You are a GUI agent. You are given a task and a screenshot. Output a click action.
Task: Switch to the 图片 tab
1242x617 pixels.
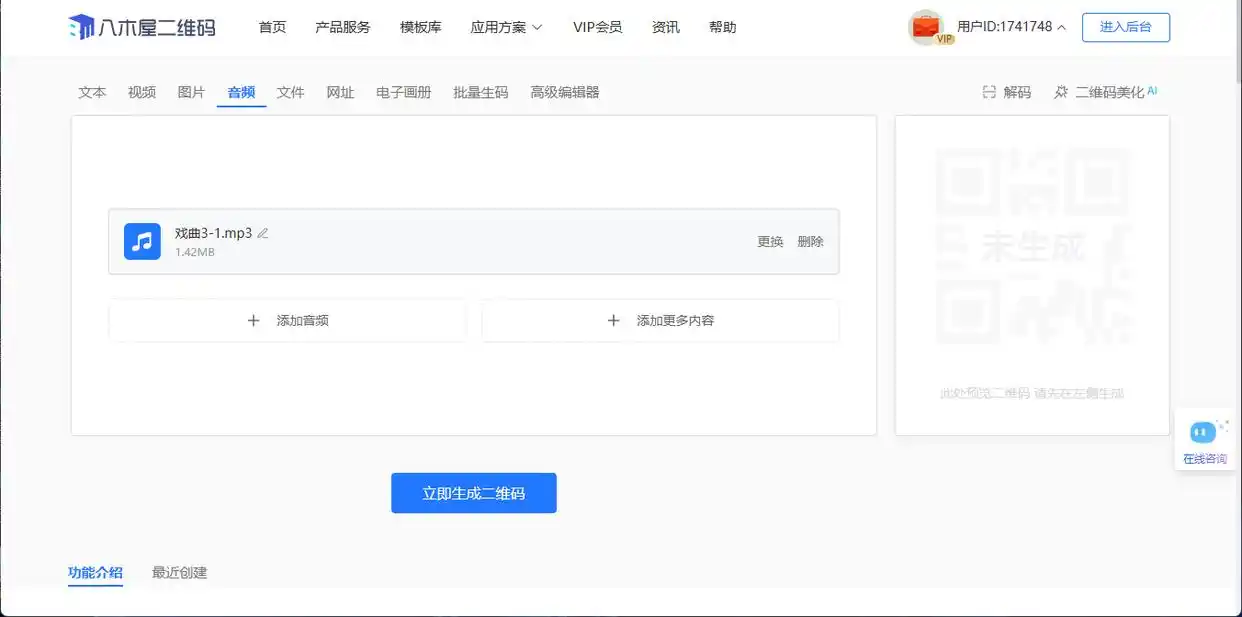click(x=191, y=92)
